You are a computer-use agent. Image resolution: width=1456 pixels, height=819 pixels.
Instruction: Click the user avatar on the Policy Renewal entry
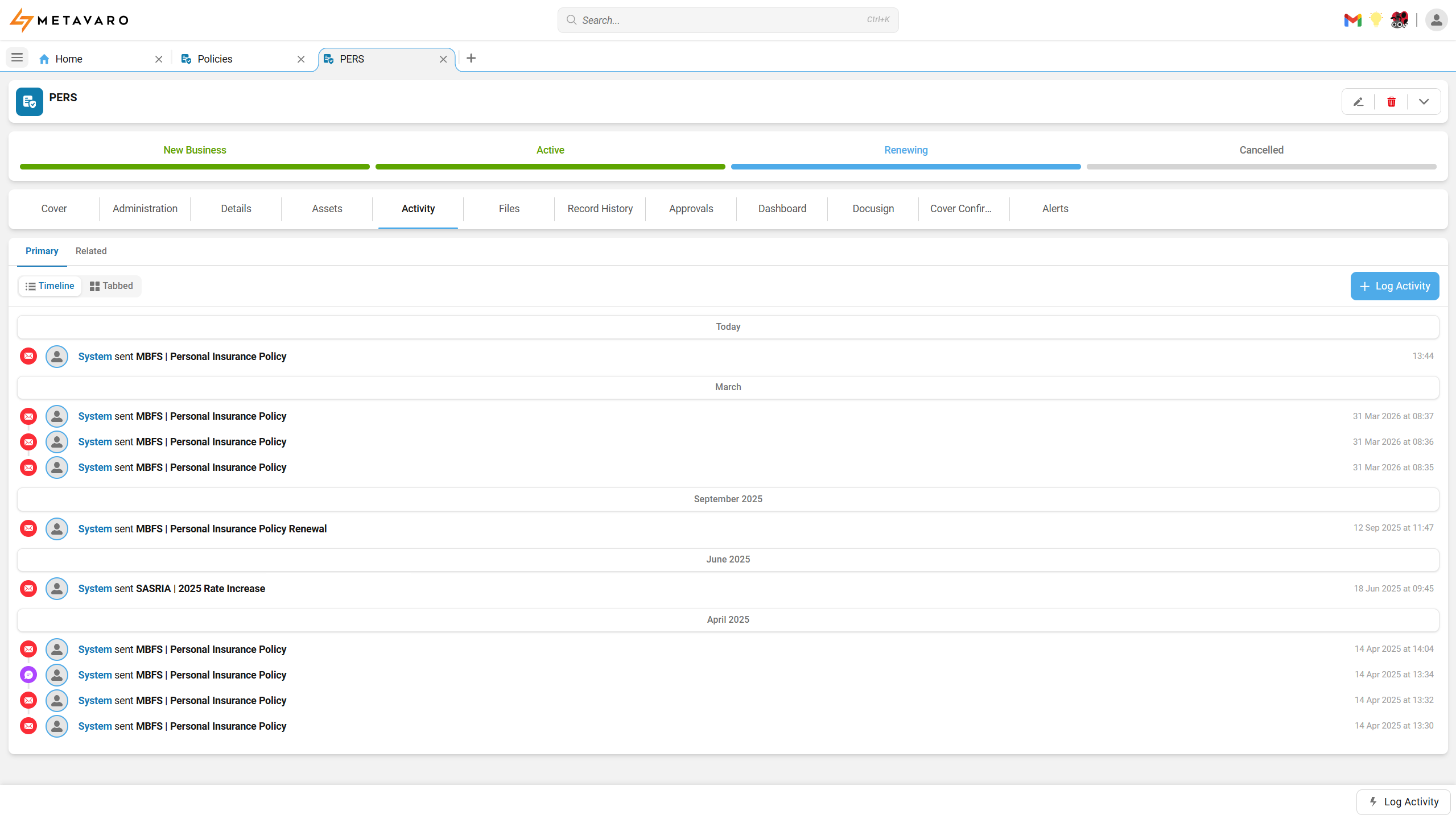(x=57, y=528)
